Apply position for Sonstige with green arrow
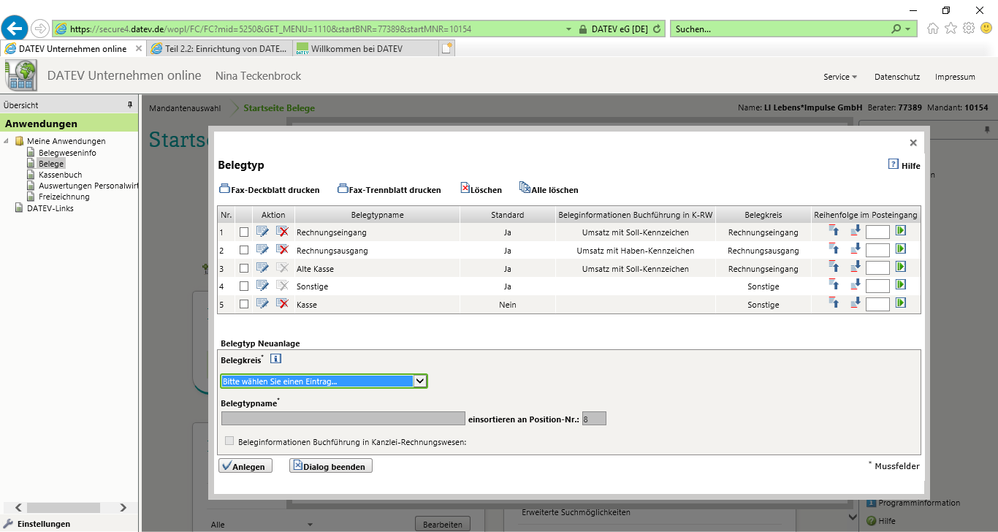998x532 pixels. point(901,285)
